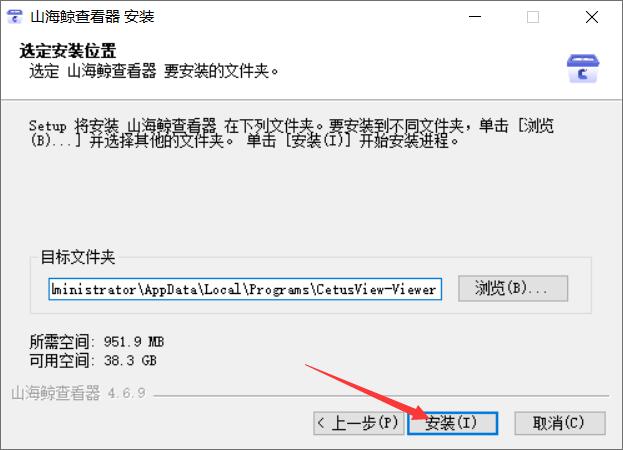Click the Setup instruction paragraph text

pos(291,133)
